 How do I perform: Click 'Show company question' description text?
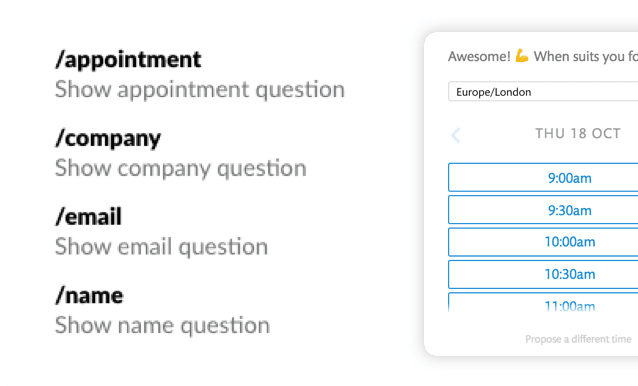tap(181, 168)
